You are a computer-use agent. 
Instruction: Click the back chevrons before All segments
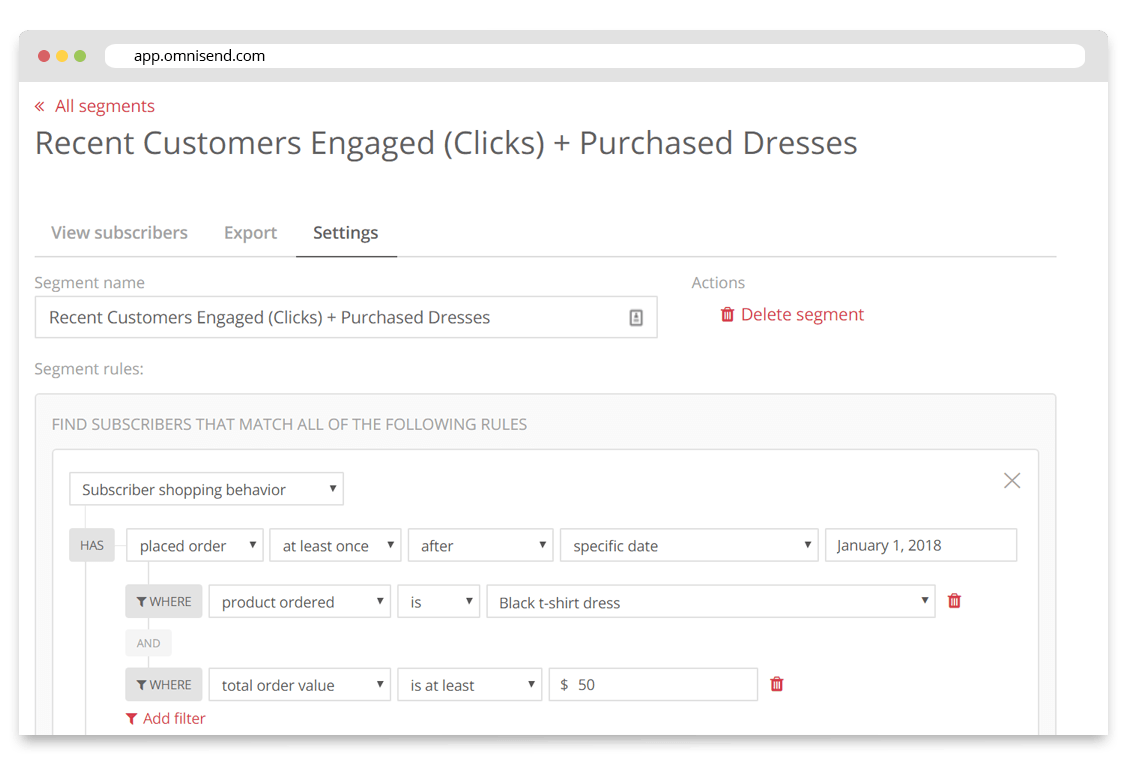(40, 107)
